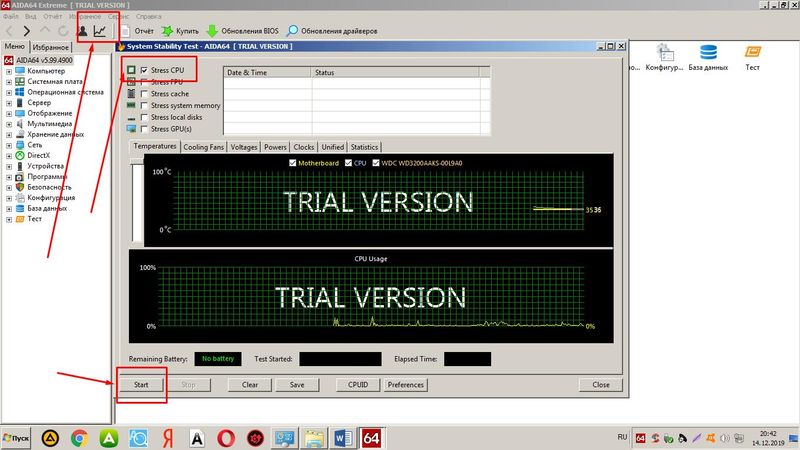Switch to the Clocks tab
The width and height of the screenshot is (800, 450).
coord(304,147)
